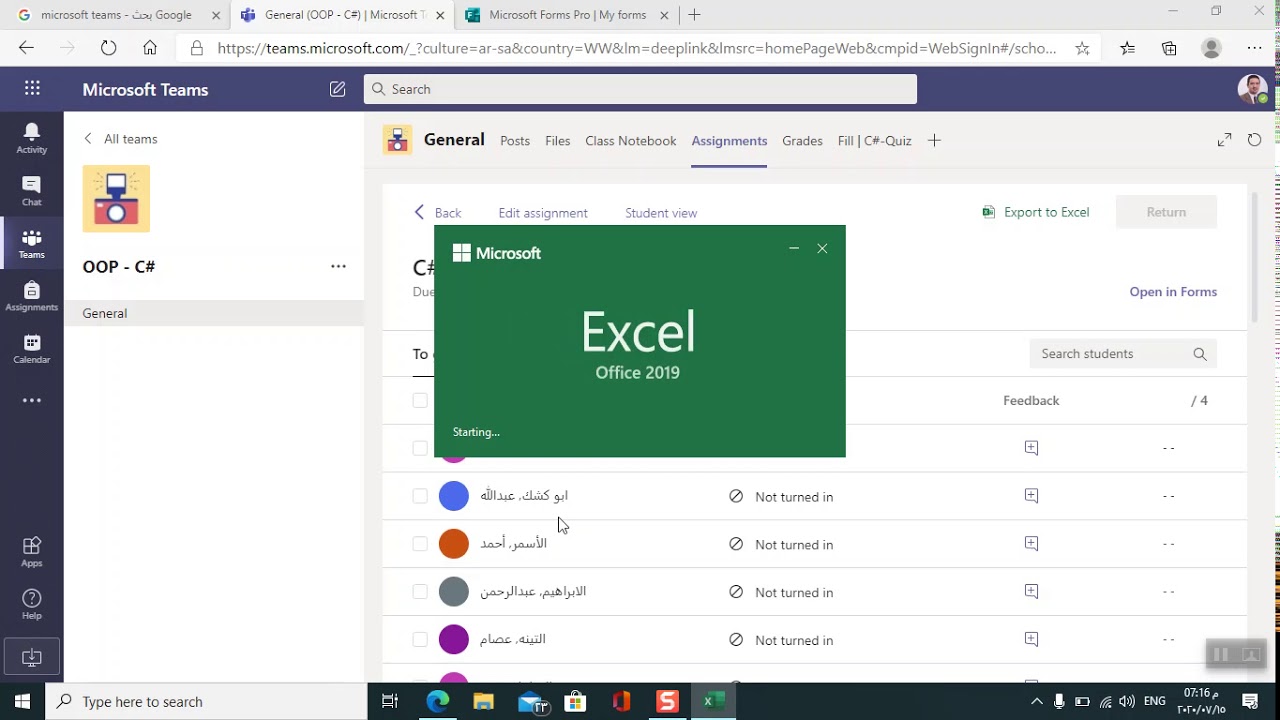The width and height of the screenshot is (1280, 720).
Task: Select the General channel
Action: point(214,313)
